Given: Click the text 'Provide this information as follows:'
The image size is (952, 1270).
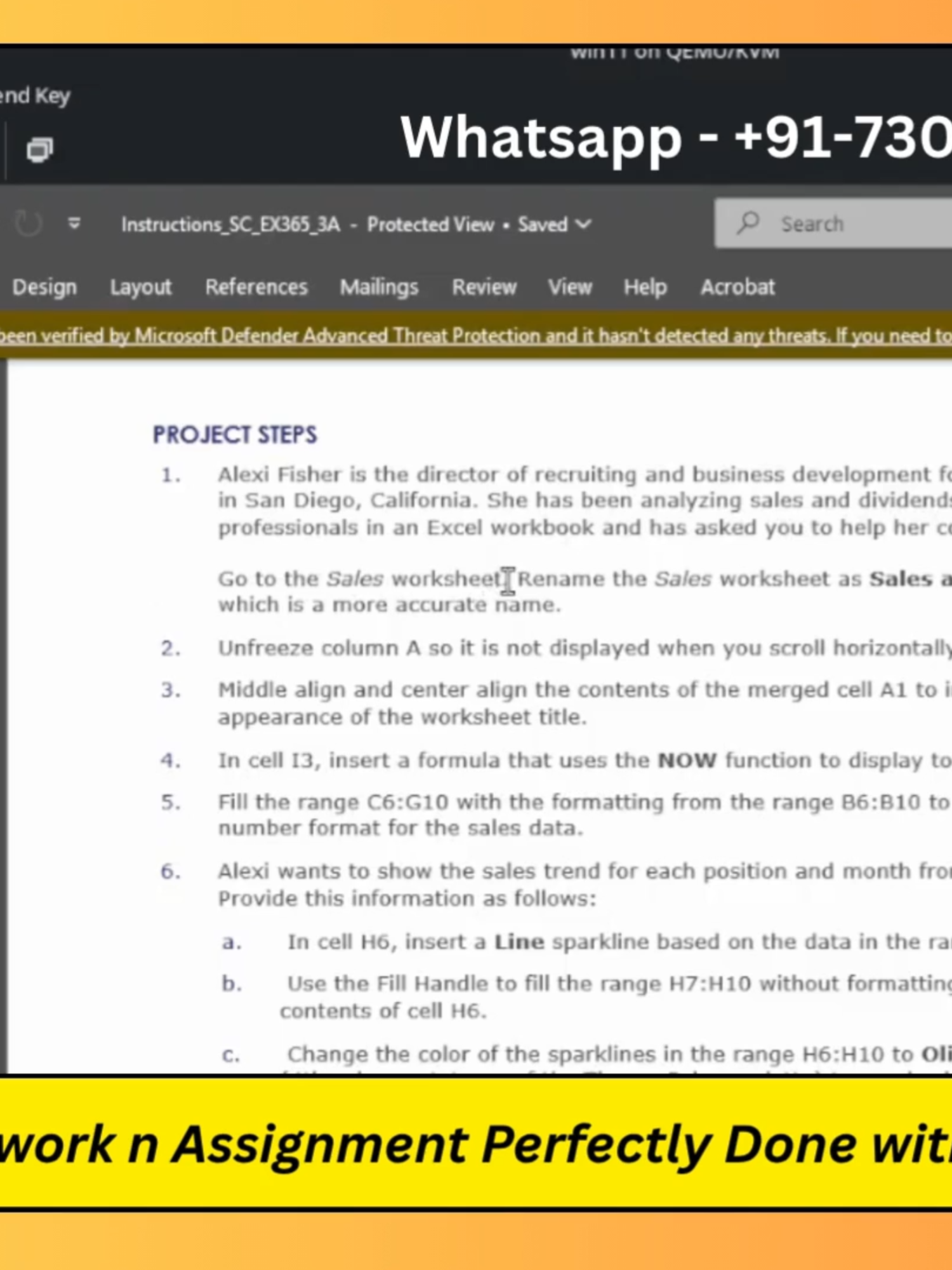Looking at the screenshot, I should (x=407, y=899).
